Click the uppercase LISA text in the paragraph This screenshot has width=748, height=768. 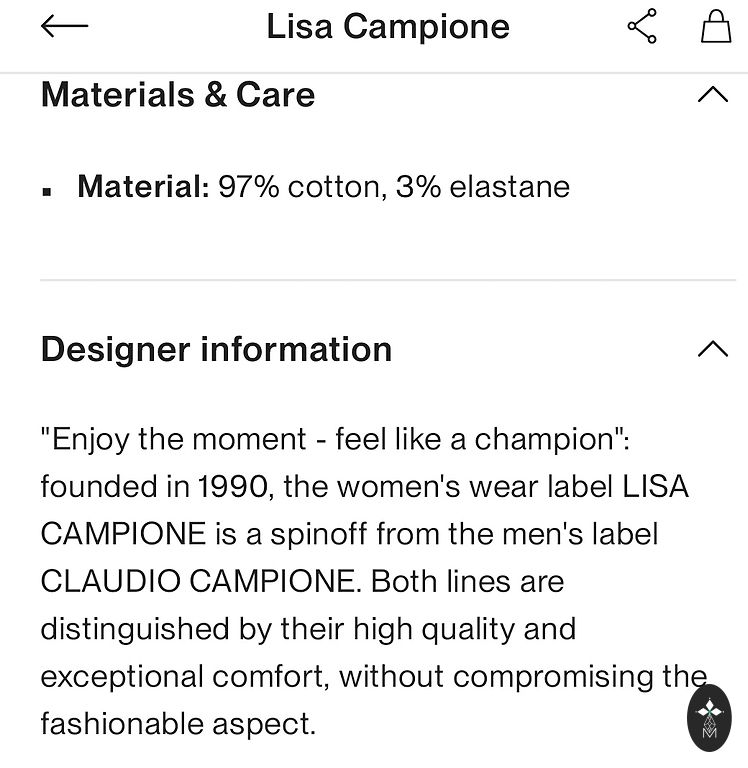coord(655,487)
